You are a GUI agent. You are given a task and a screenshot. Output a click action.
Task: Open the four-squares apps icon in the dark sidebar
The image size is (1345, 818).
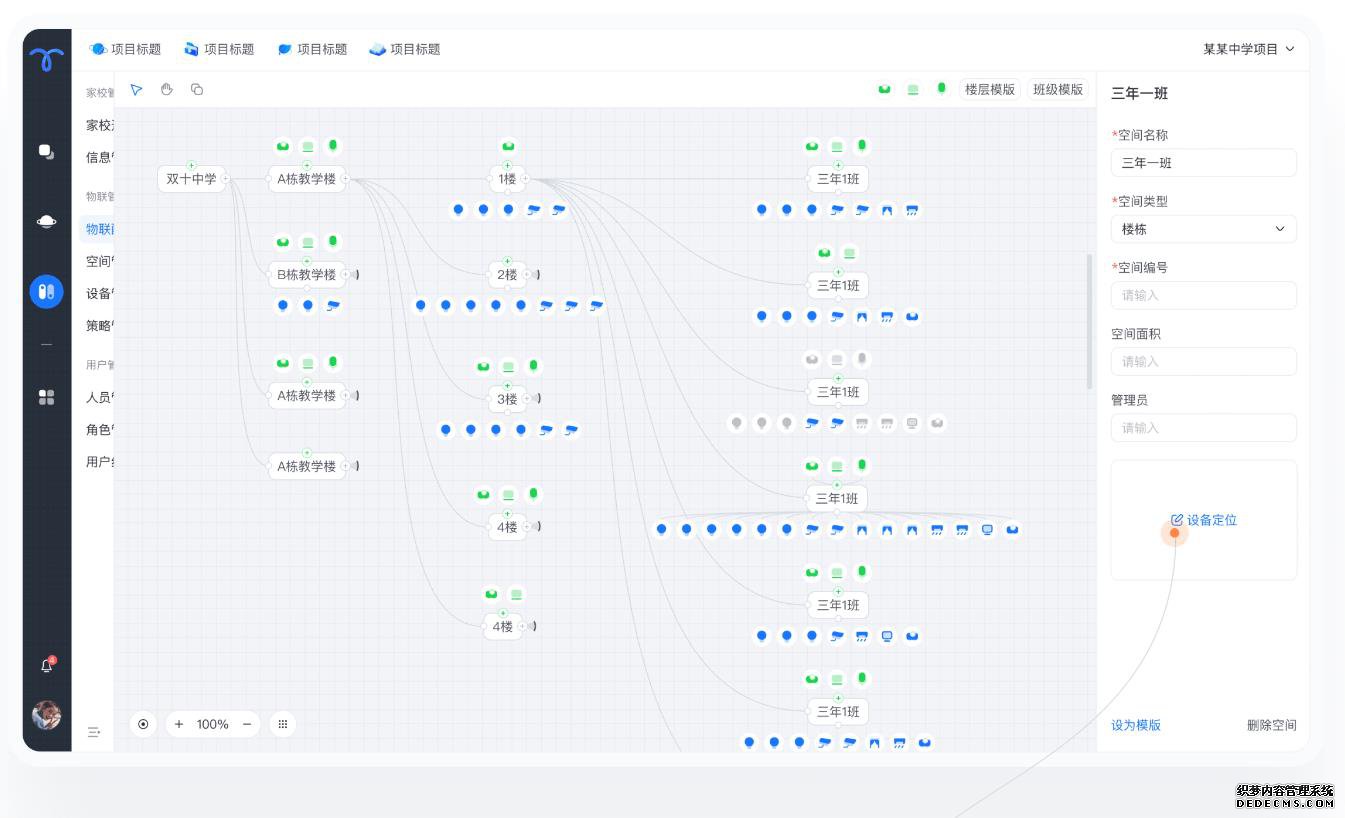47,397
